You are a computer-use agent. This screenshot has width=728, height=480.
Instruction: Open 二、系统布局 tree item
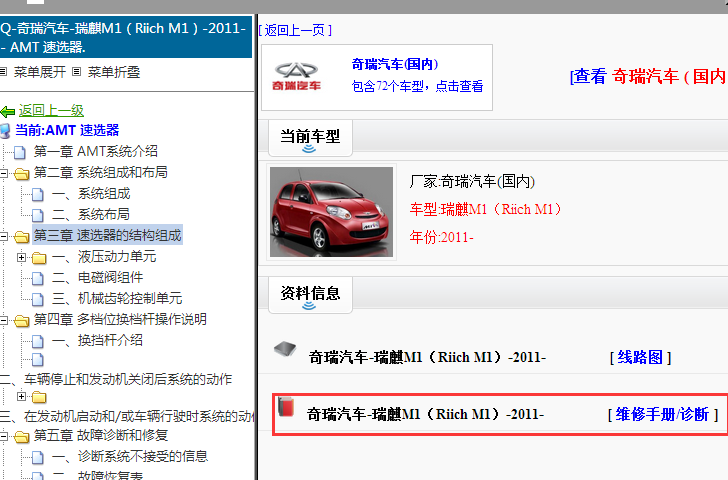click(91, 214)
